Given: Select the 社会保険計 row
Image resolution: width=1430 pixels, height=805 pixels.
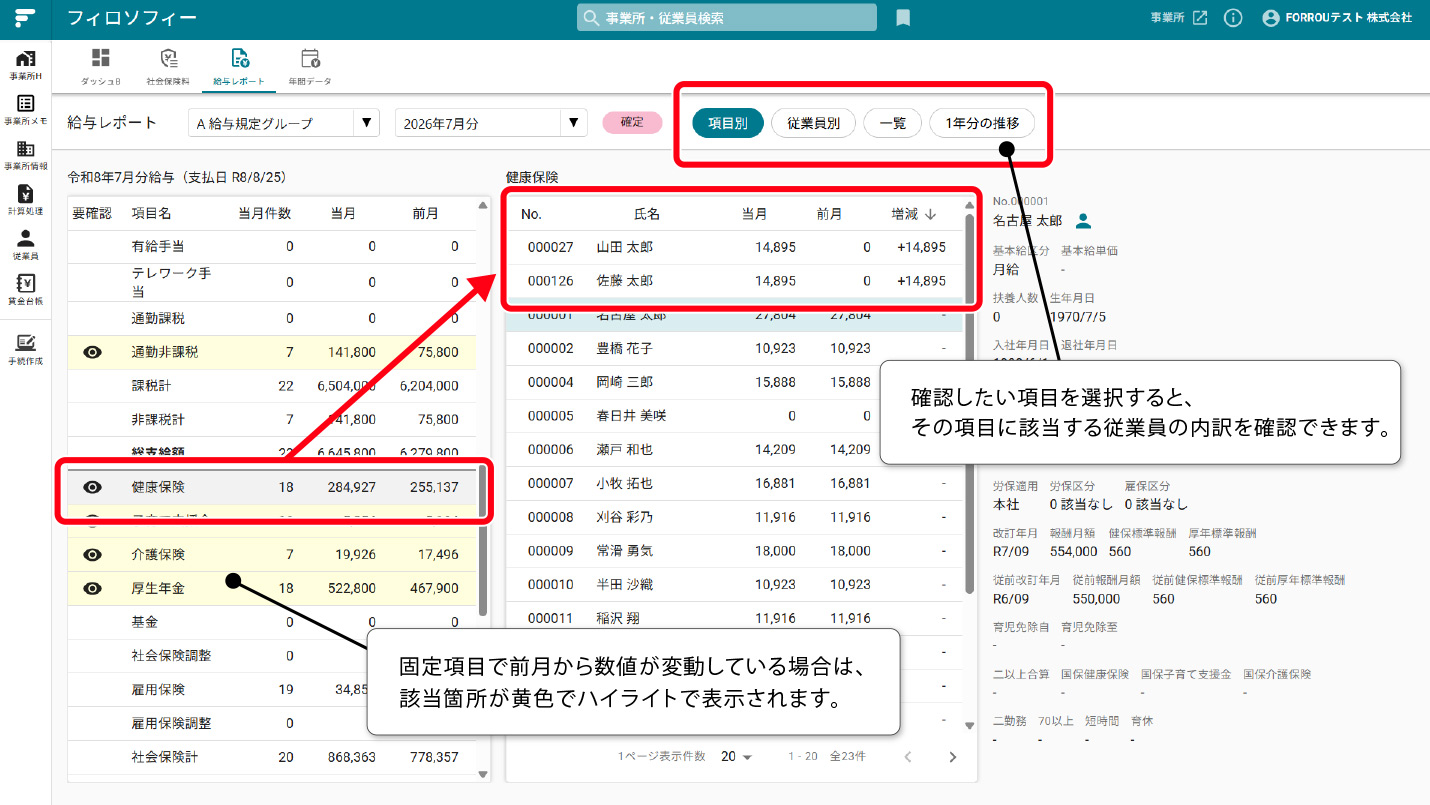Looking at the screenshot, I should click(272, 757).
